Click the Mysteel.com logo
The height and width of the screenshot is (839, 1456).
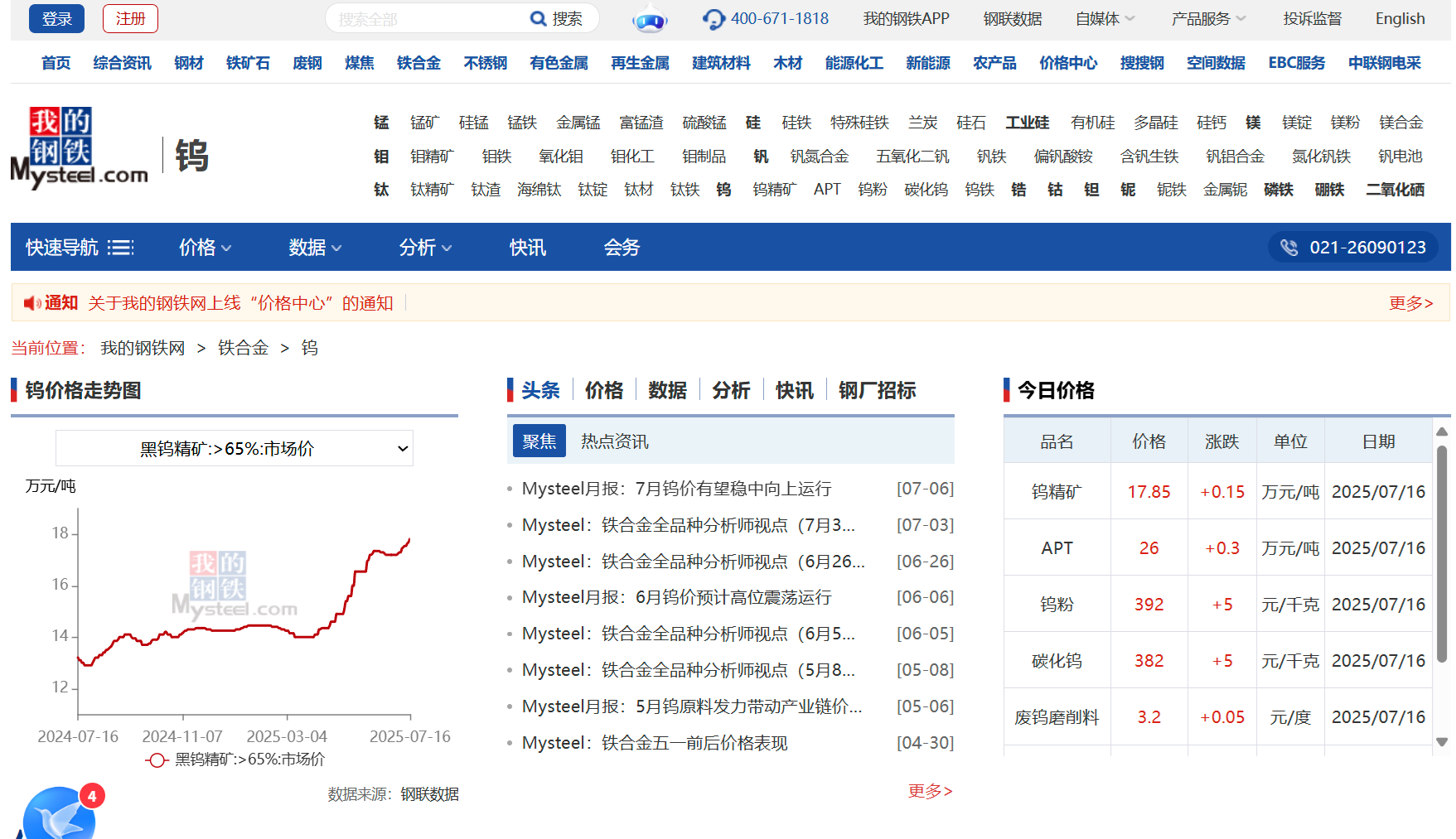[x=80, y=147]
